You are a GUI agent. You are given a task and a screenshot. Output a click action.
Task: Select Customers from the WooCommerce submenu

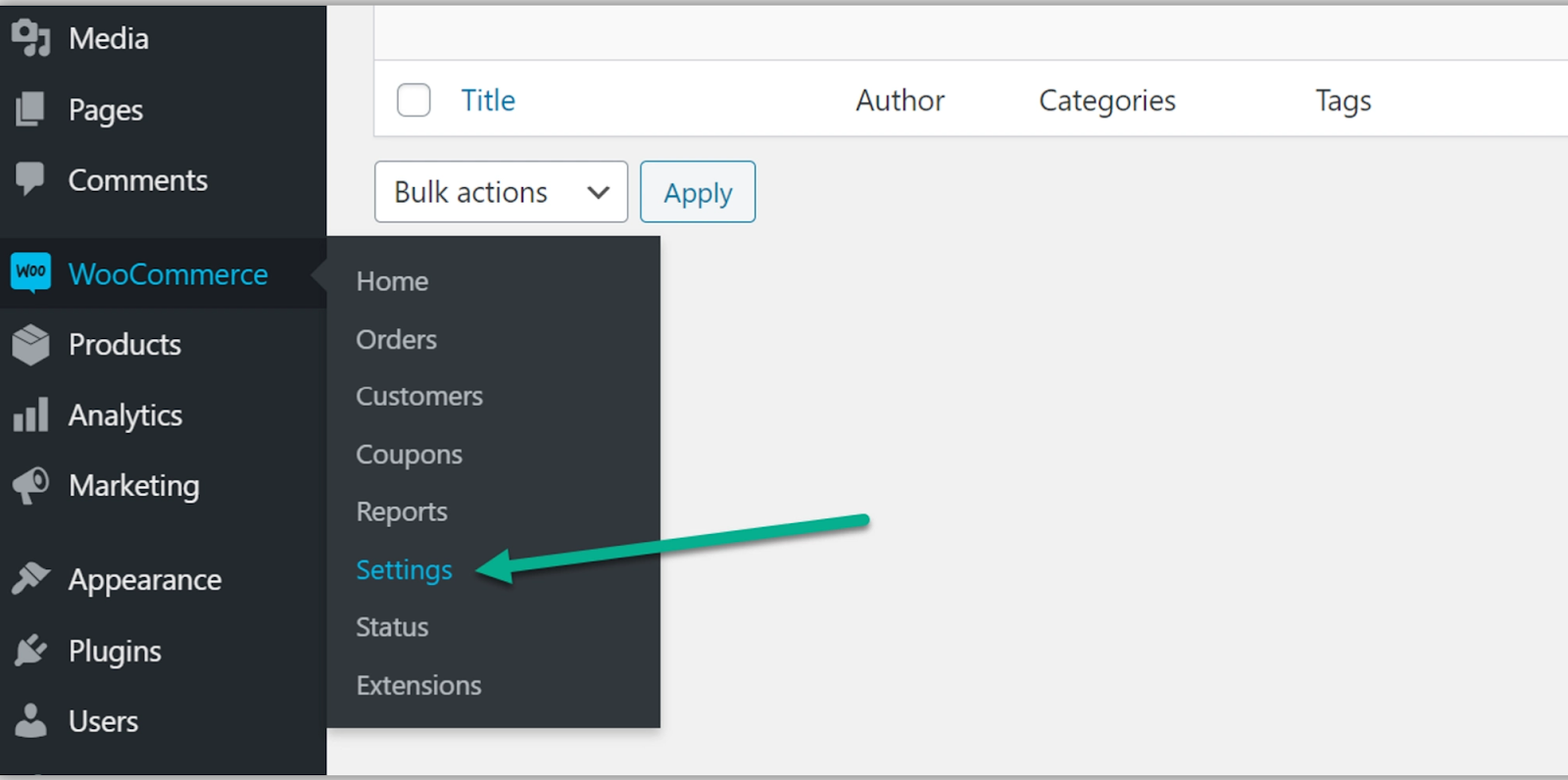tap(419, 396)
